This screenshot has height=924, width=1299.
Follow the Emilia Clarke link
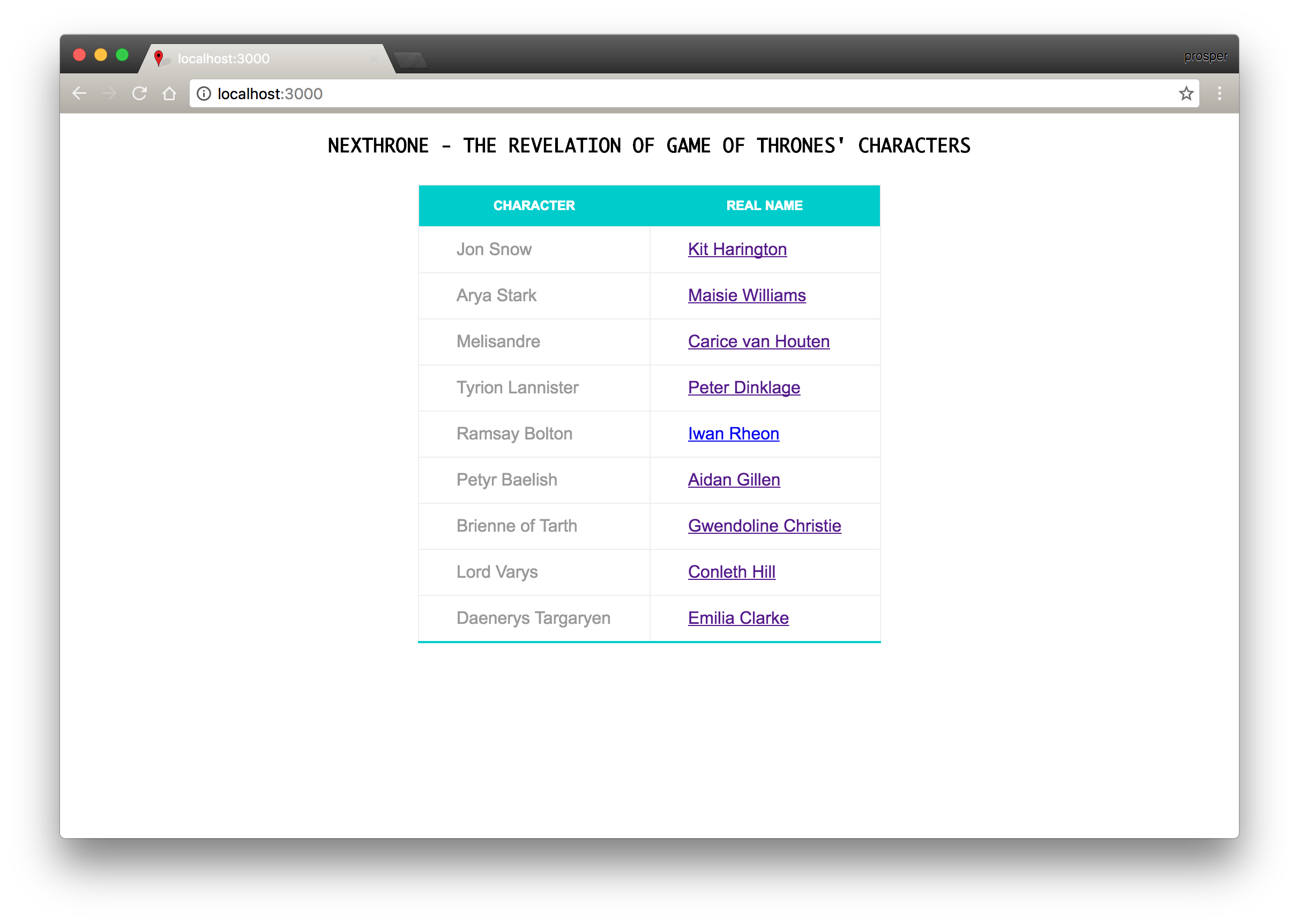(738, 618)
